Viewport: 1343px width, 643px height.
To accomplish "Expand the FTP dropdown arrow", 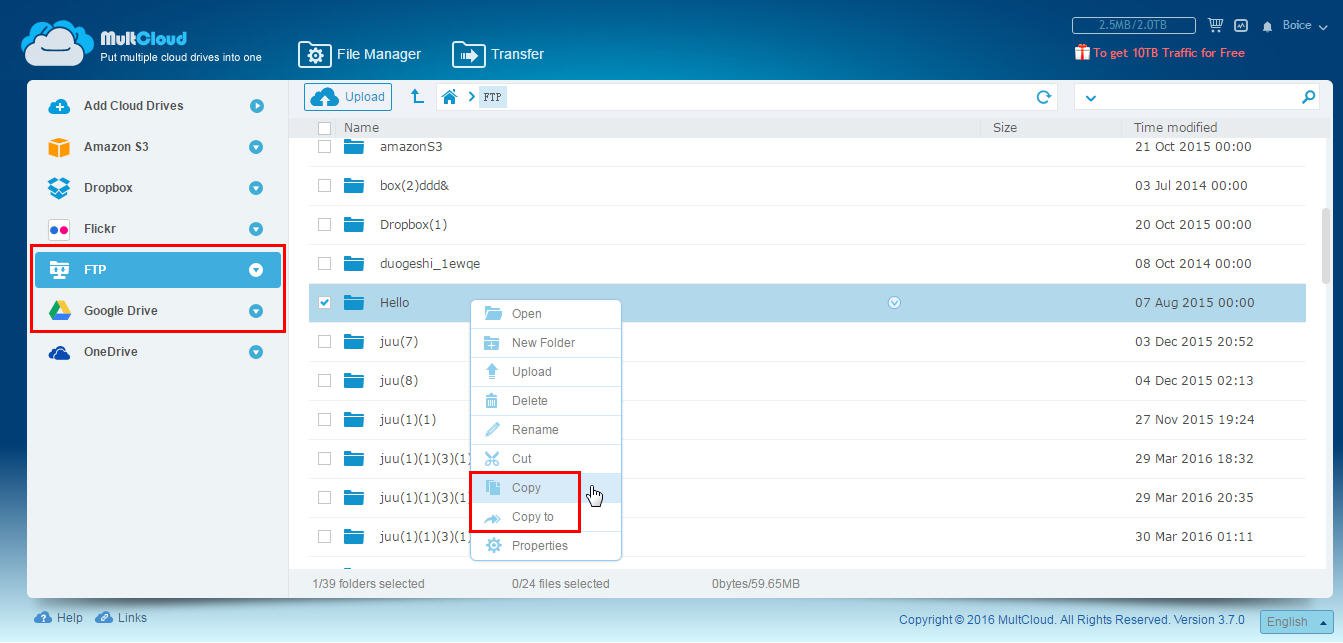I will [x=256, y=270].
